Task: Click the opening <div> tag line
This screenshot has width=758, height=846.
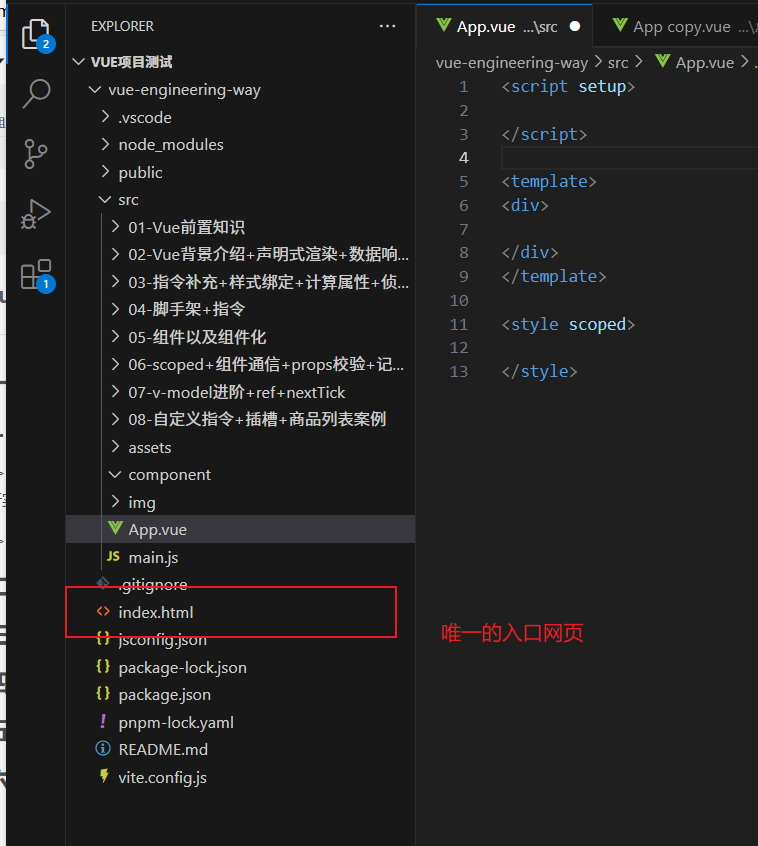Action: pos(525,205)
